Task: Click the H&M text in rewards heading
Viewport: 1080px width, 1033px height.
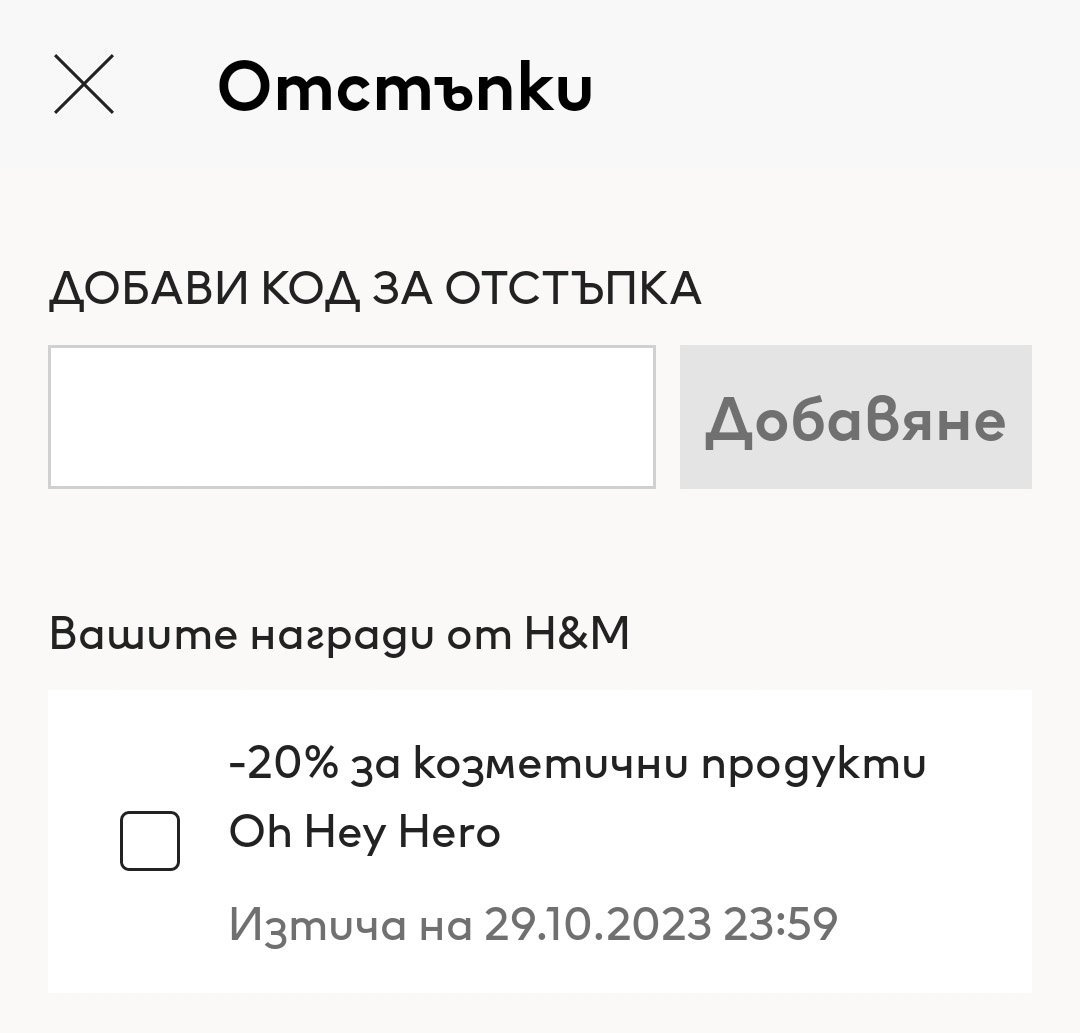Action: tap(576, 634)
